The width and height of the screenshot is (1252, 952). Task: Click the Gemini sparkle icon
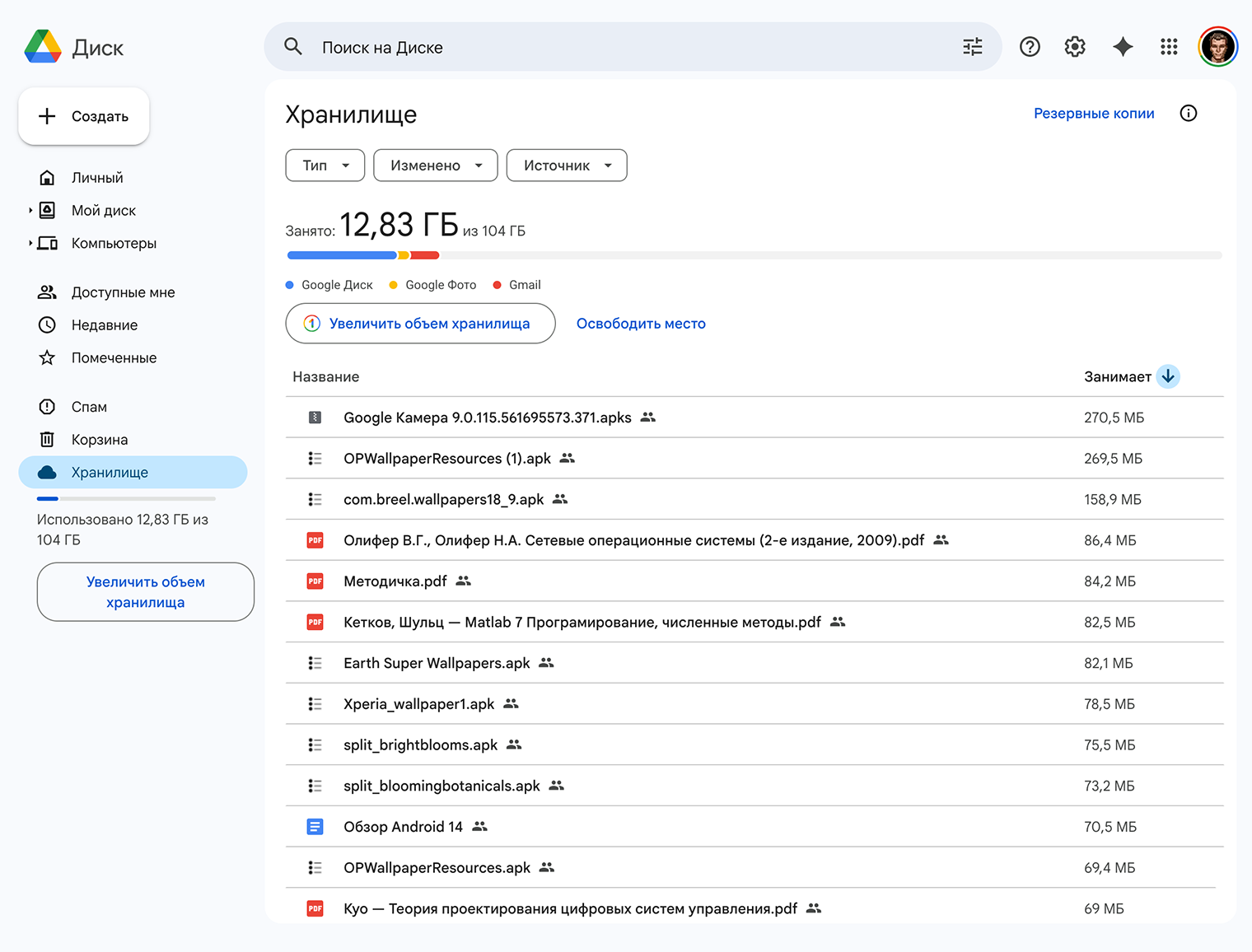[1122, 47]
